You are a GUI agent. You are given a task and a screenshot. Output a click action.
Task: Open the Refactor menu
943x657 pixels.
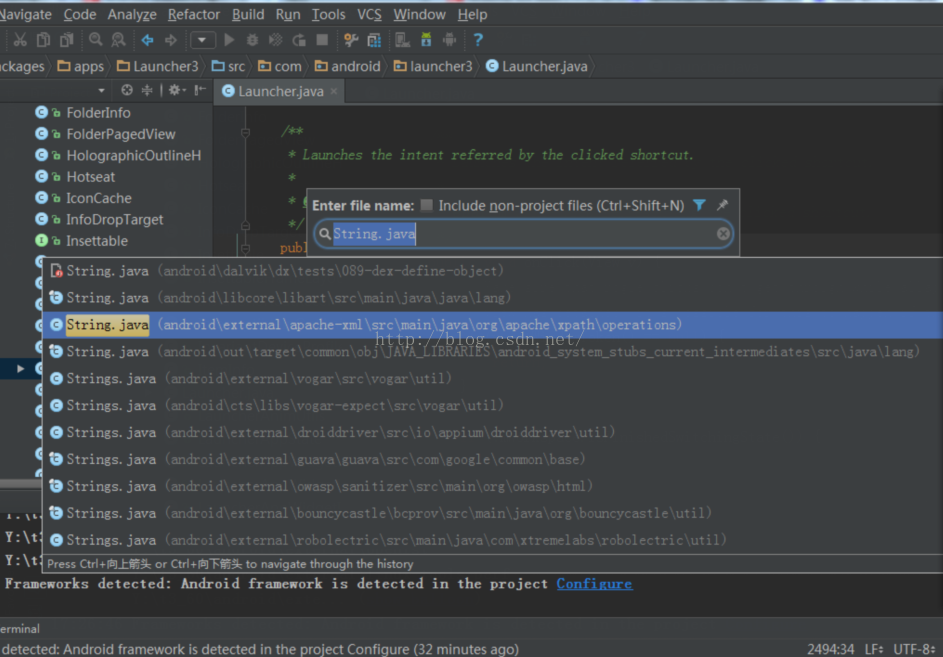[194, 14]
